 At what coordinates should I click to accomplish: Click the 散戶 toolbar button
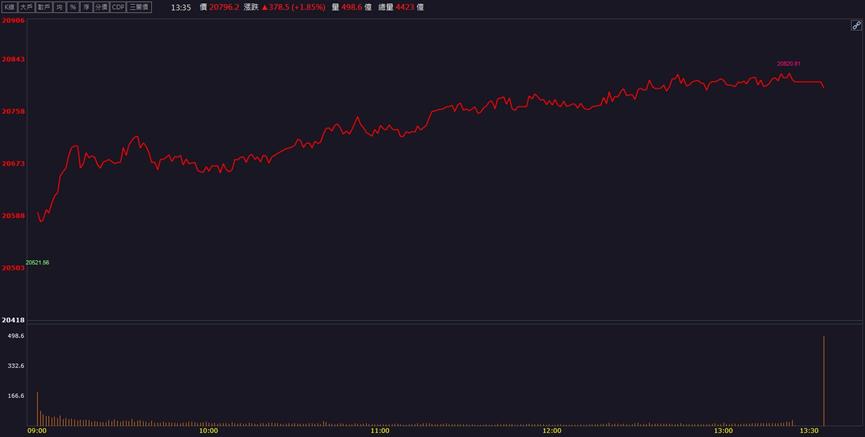[44, 7]
